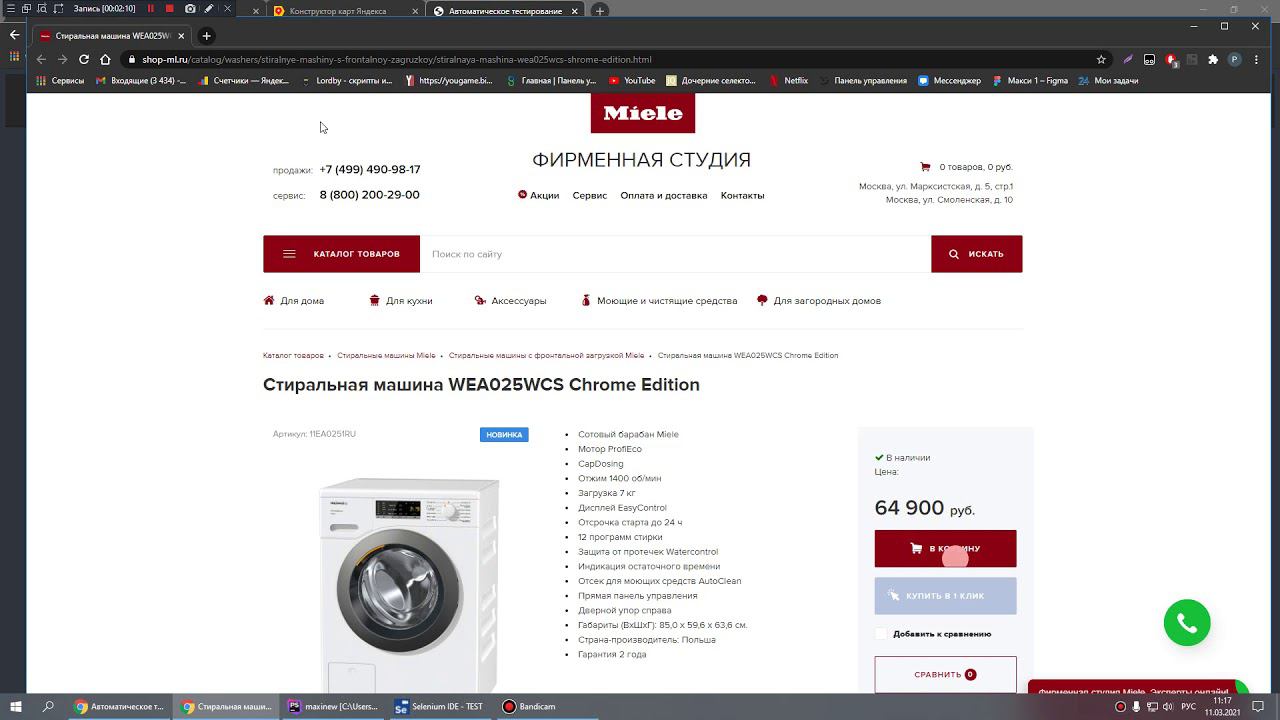Open the Мессенджер bookmark
This screenshot has width=1280, height=720.
[949, 81]
